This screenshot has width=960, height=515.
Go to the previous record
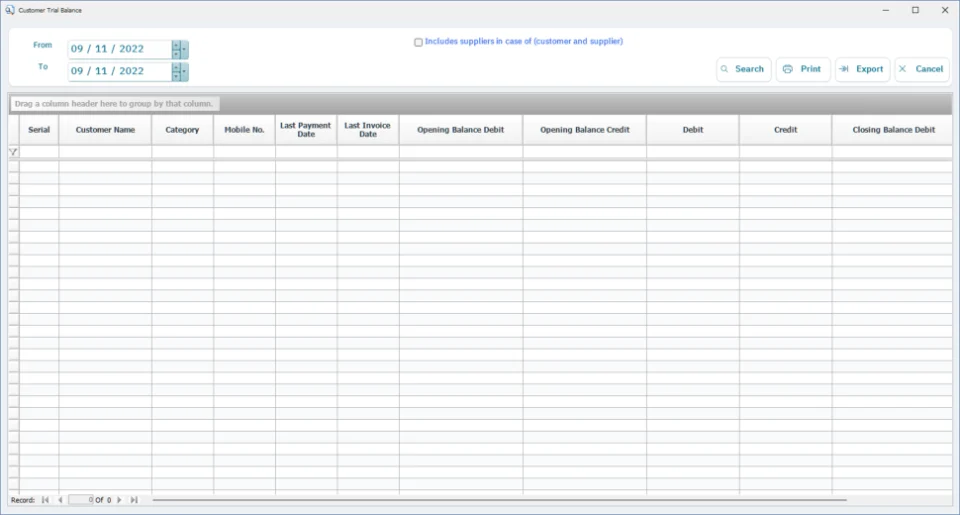pyautogui.click(x=60, y=500)
